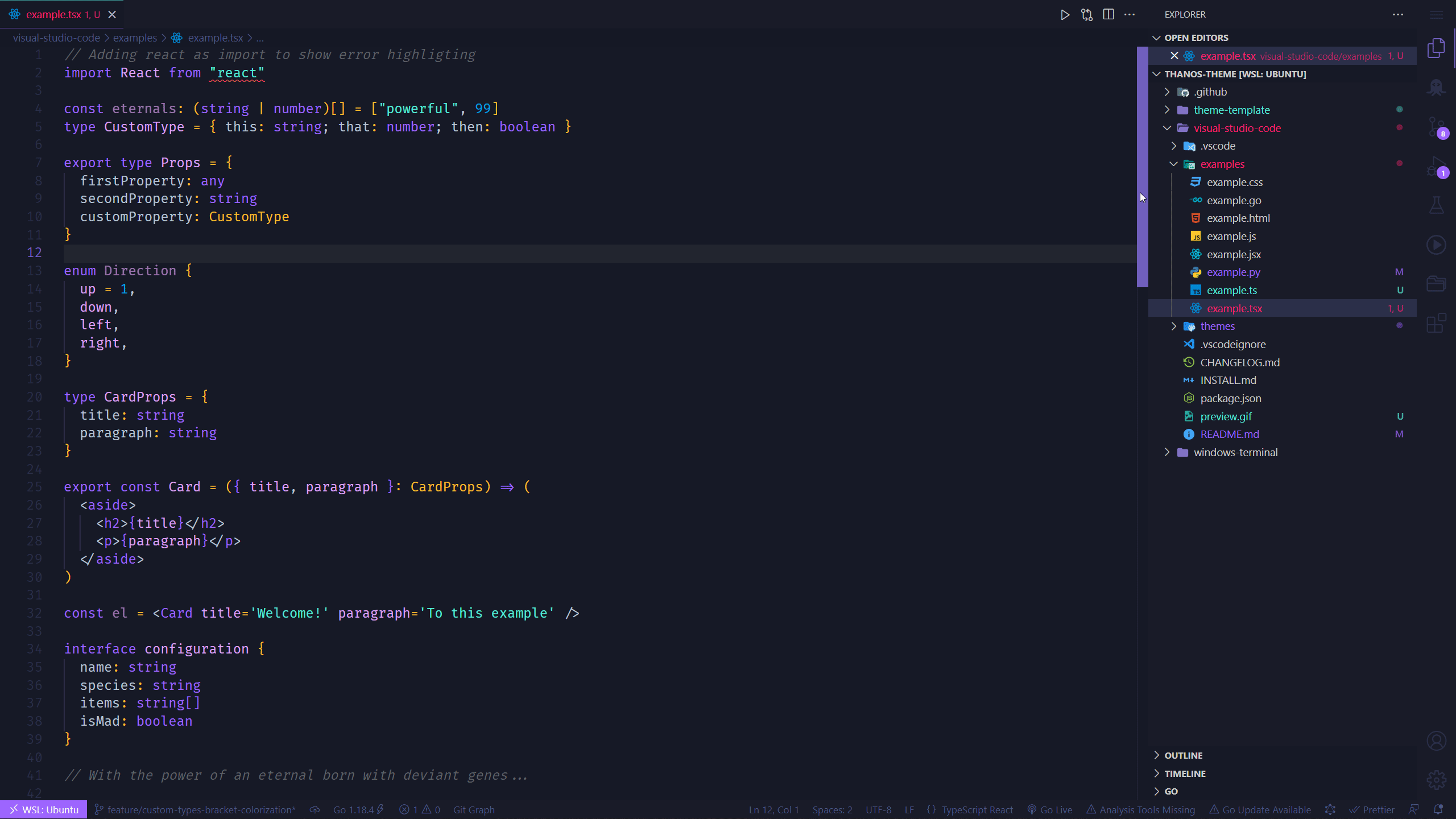Open the Testing flask icon
This screenshot has height=819, width=1456.
tap(1436, 205)
